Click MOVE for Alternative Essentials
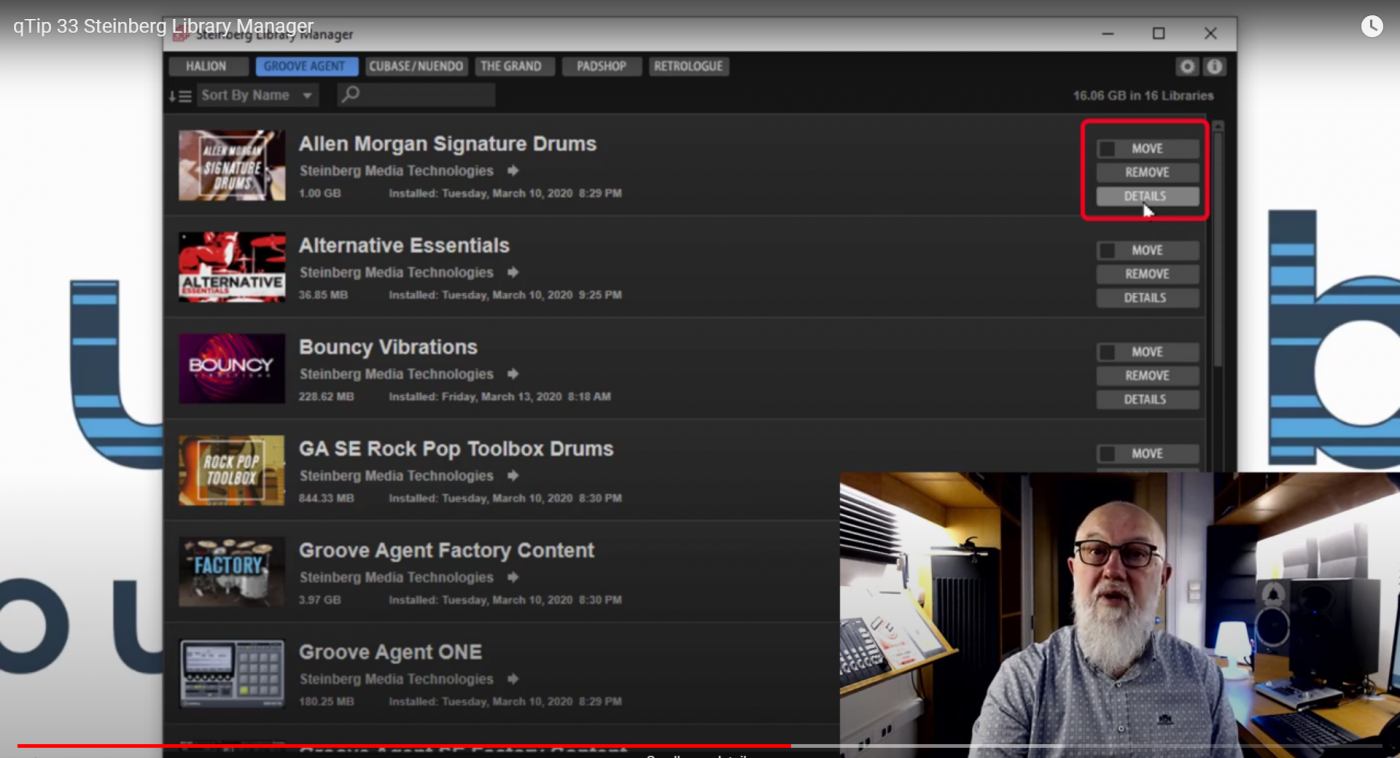The height and width of the screenshot is (758, 1400). [1148, 250]
